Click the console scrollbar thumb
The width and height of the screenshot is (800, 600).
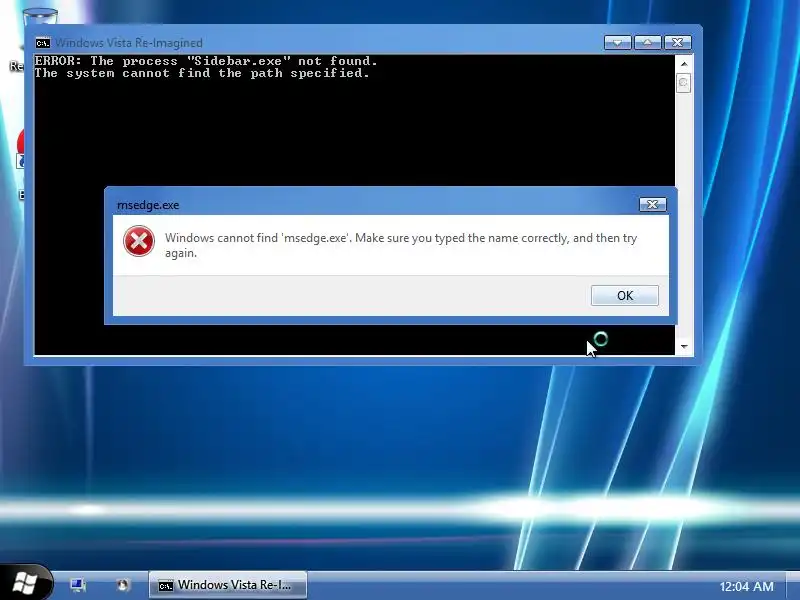(684, 83)
